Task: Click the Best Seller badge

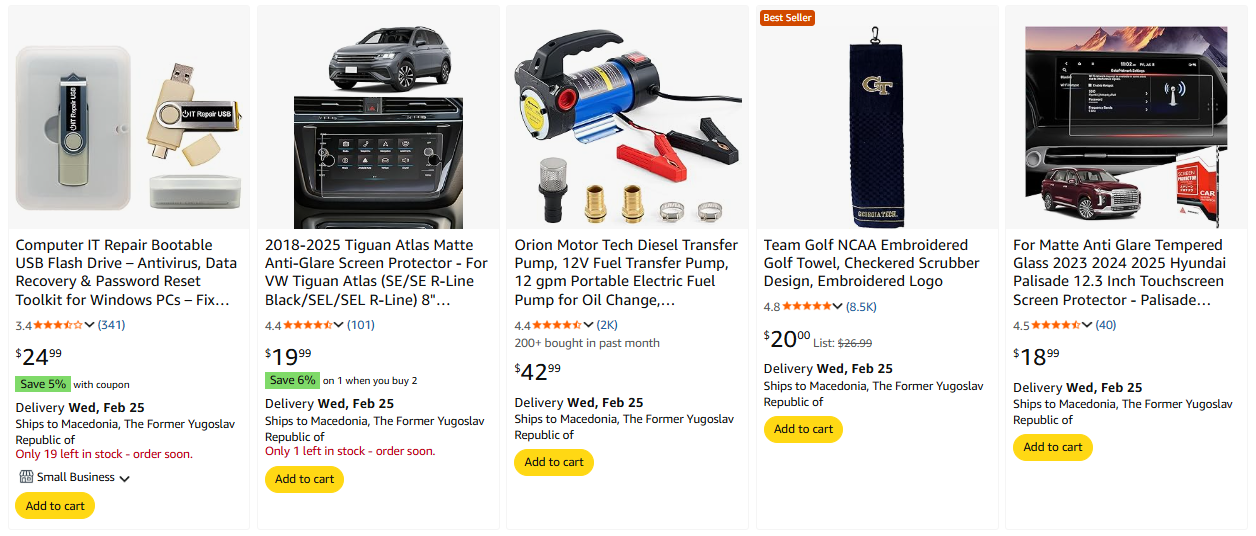Action: pos(788,18)
